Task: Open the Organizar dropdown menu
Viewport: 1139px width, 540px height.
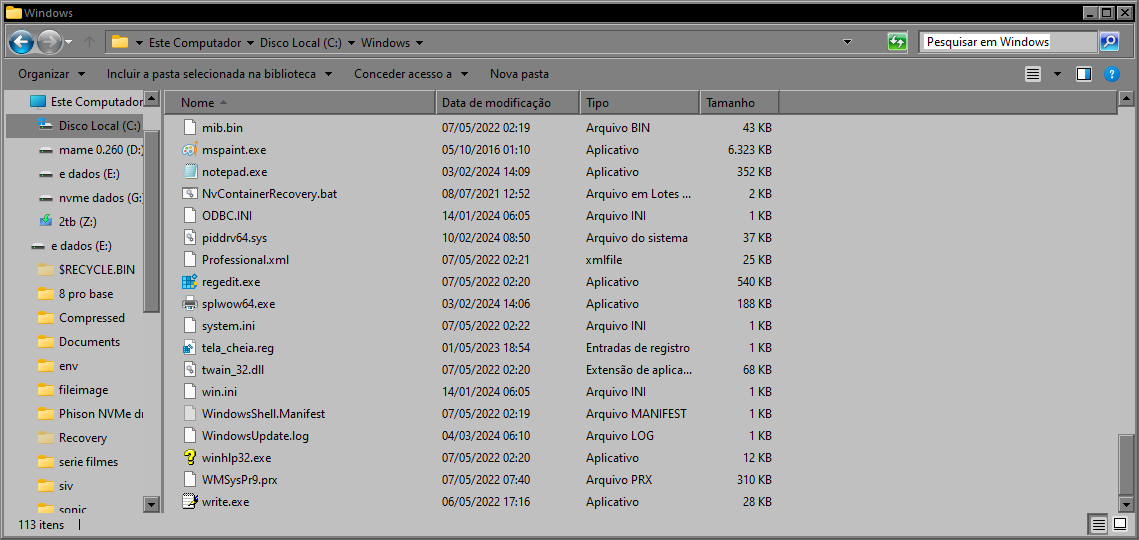Action: coord(52,74)
